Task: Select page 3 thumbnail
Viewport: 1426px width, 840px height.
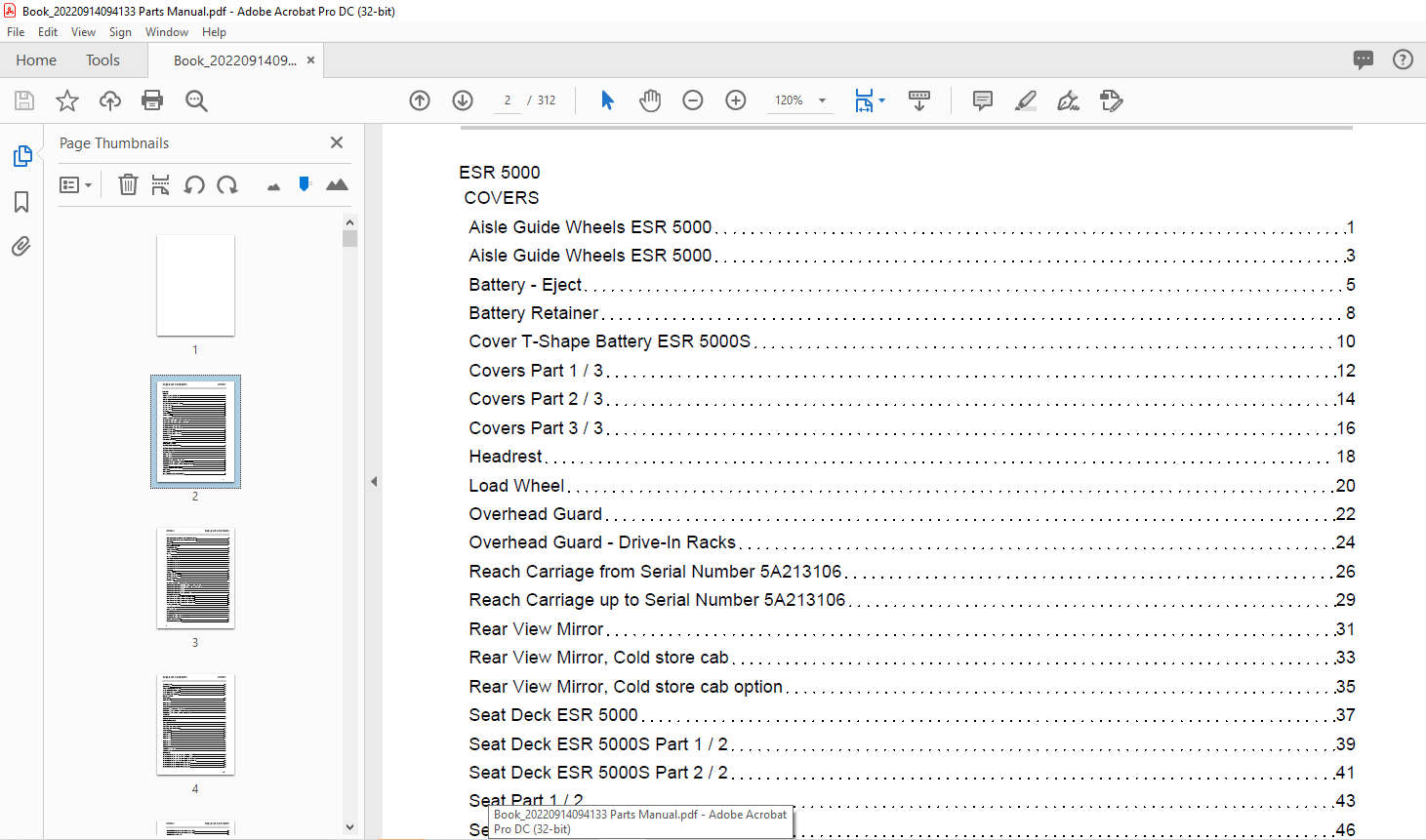Action: pyautogui.click(x=195, y=579)
